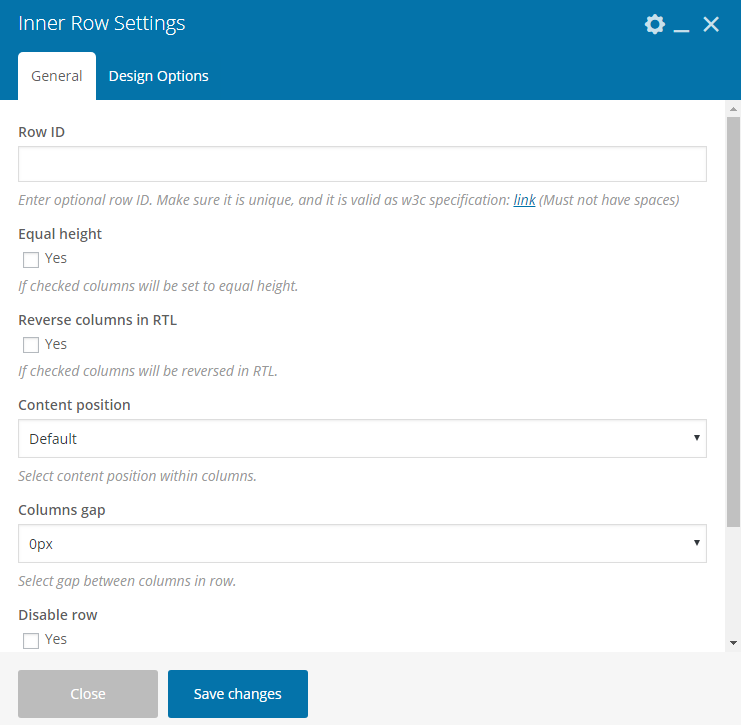This screenshot has width=741, height=725.
Task: Open the Content position Default dropdown
Action: coord(362,439)
